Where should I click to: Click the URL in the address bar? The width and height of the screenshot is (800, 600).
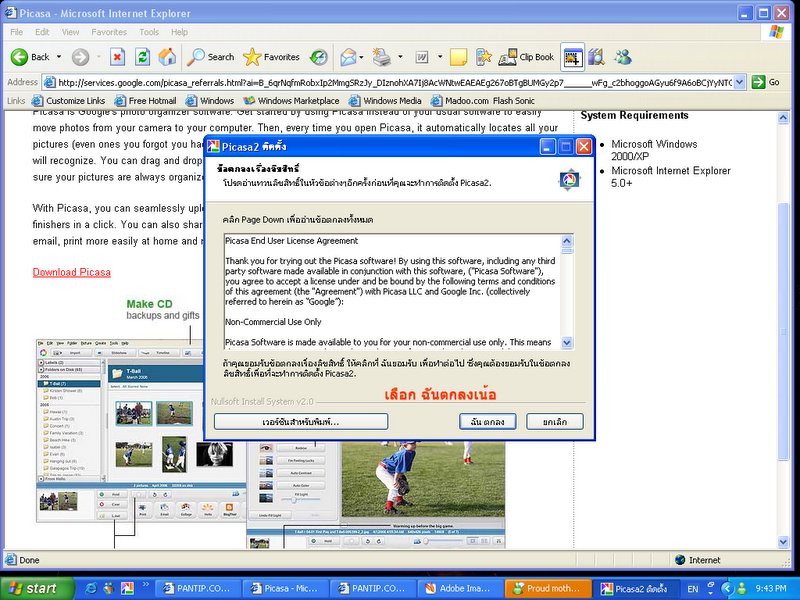tap(394, 82)
